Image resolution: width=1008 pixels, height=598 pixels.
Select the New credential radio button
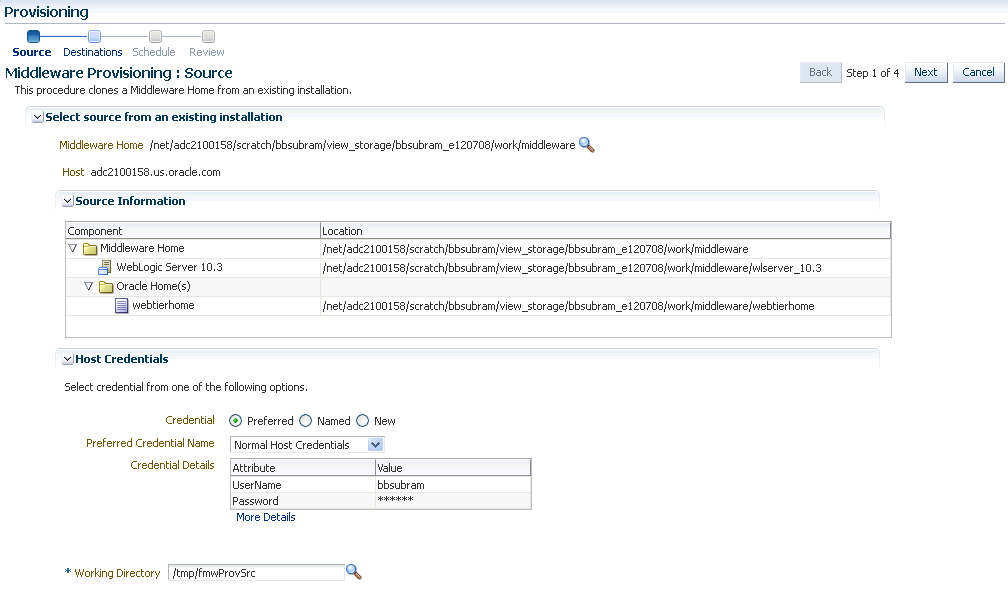(x=363, y=421)
